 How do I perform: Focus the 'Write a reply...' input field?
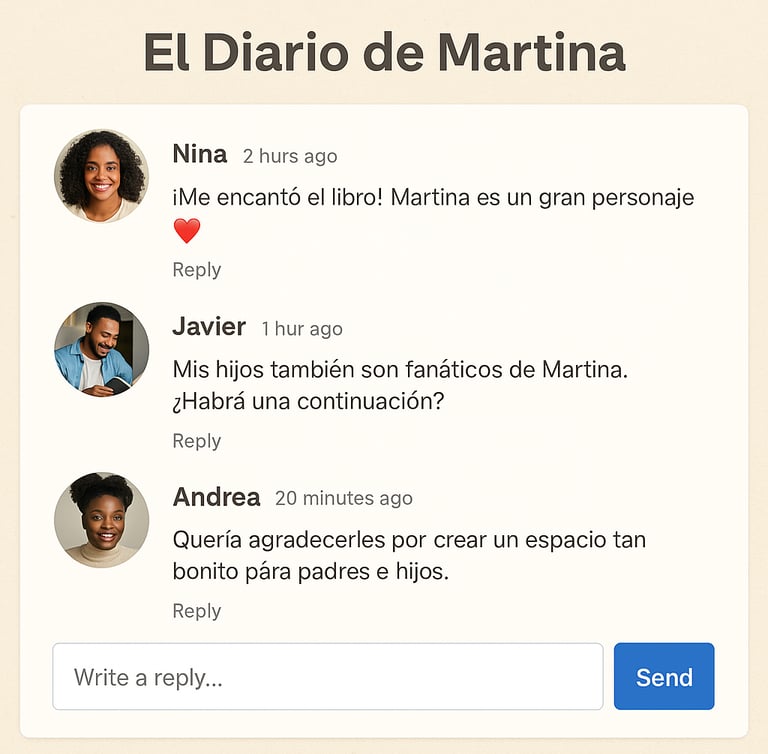[327, 677]
